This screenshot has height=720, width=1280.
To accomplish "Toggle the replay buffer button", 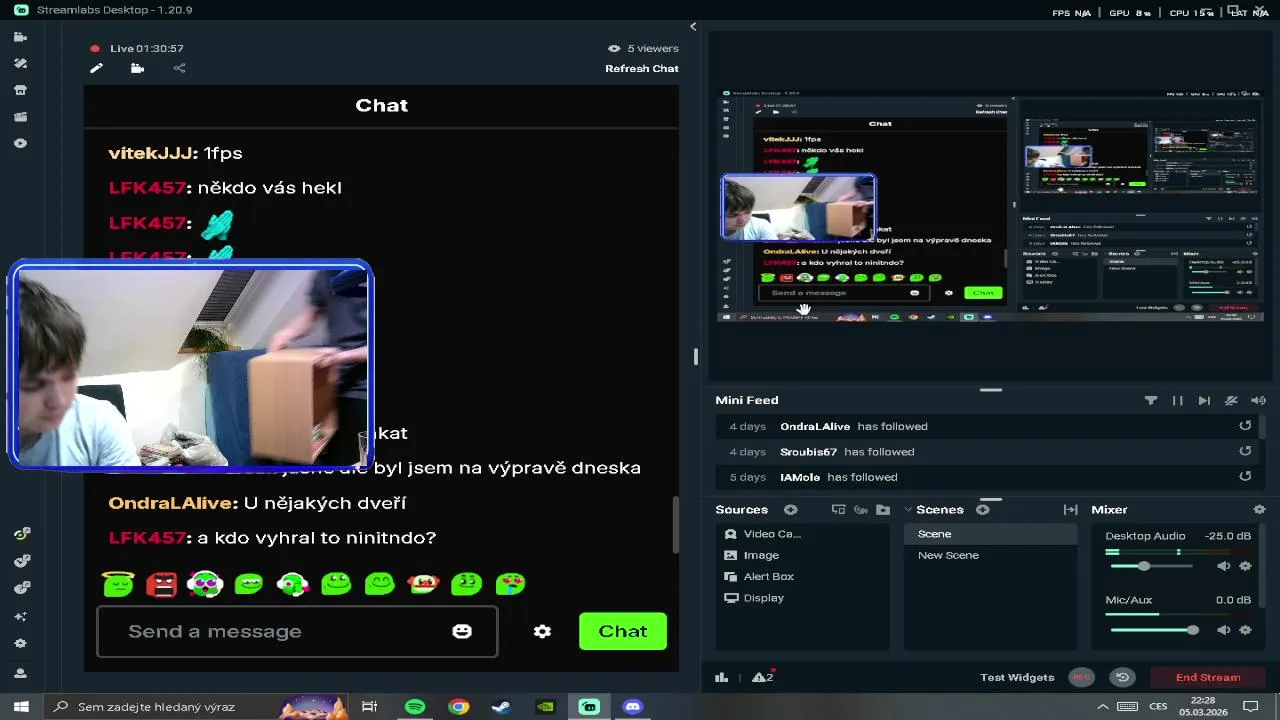I will pos(1122,677).
